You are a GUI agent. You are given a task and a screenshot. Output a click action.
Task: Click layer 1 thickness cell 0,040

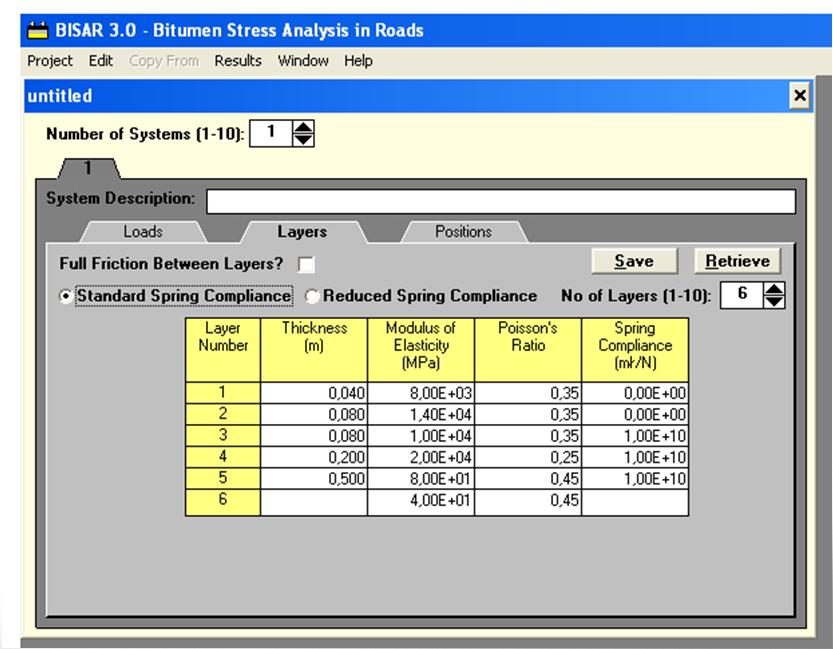click(x=314, y=393)
